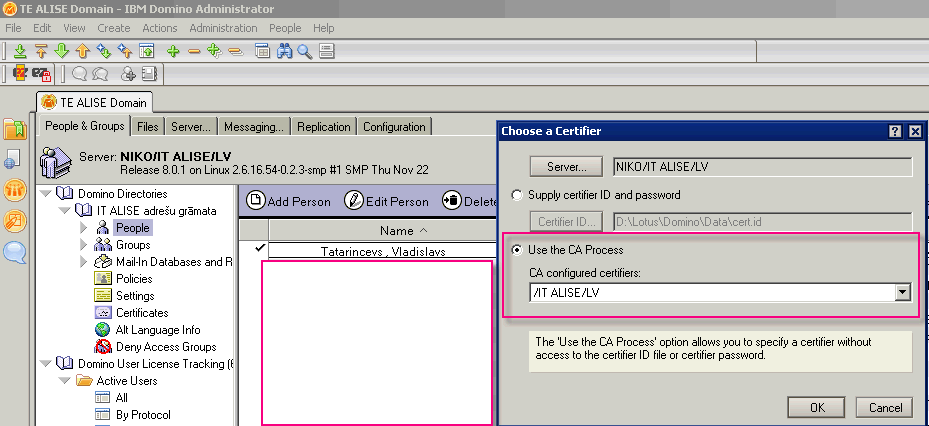Screen dimensions: 929x426
Task: Expand the People tree node arrow
Action: pyautogui.click(x=83, y=228)
